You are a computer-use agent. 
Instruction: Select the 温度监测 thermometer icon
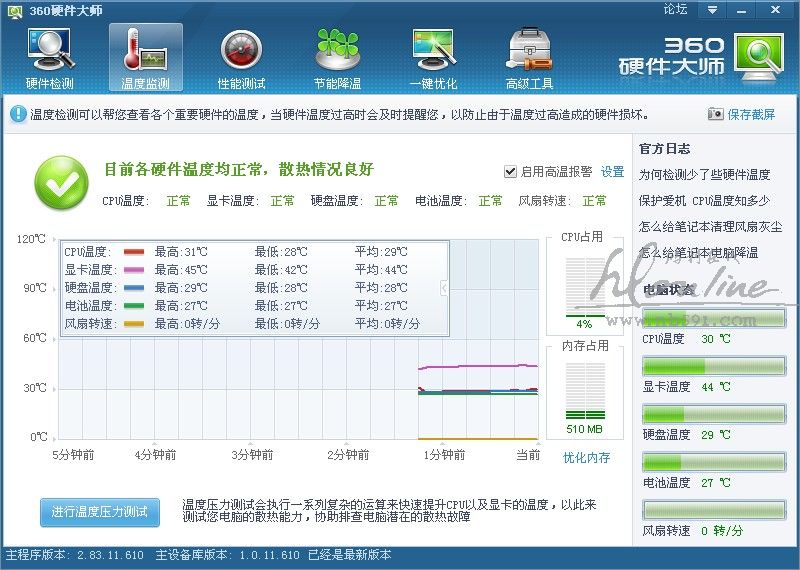point(145,58)
